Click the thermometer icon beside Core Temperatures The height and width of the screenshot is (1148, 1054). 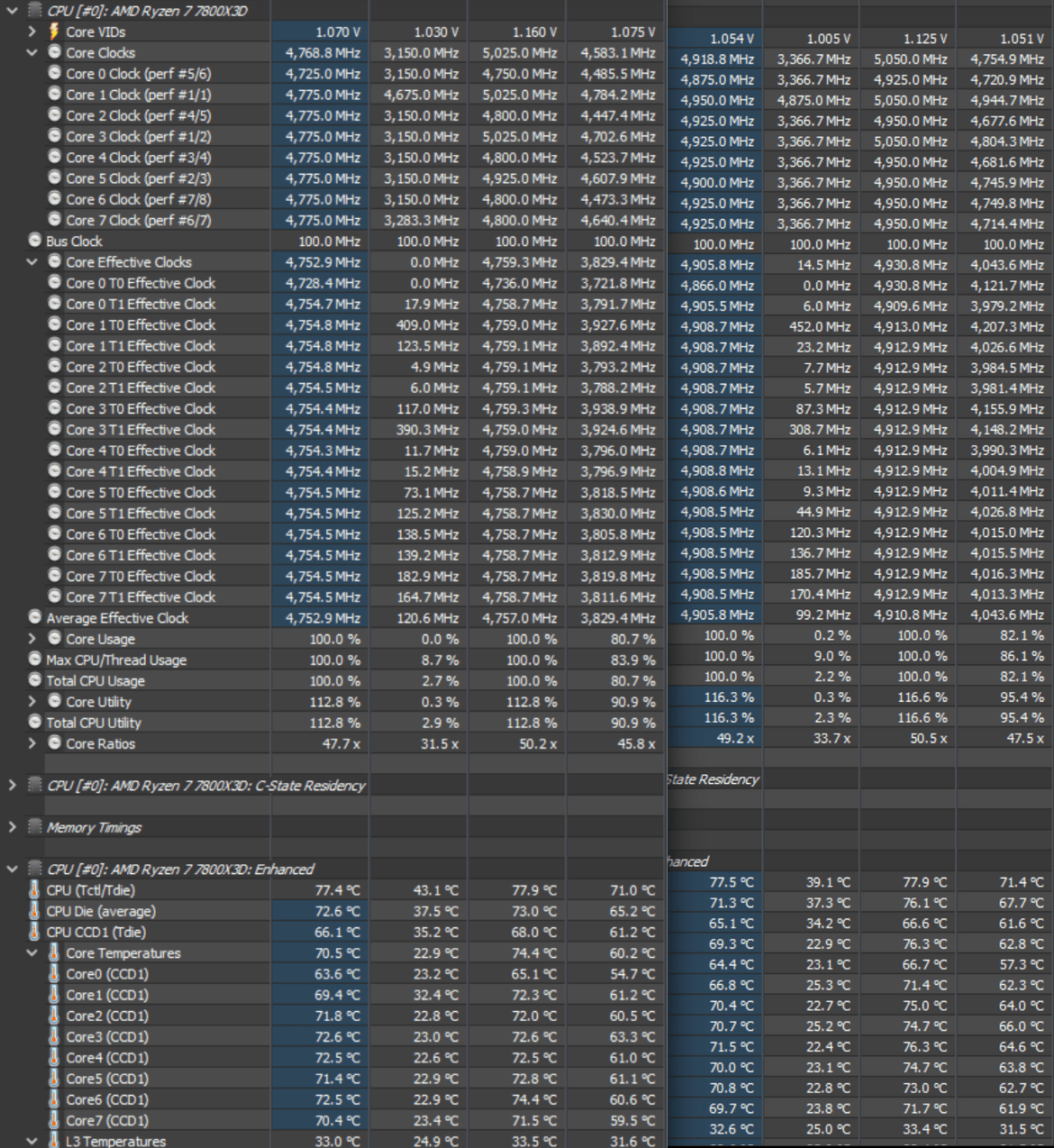(54, 952)
